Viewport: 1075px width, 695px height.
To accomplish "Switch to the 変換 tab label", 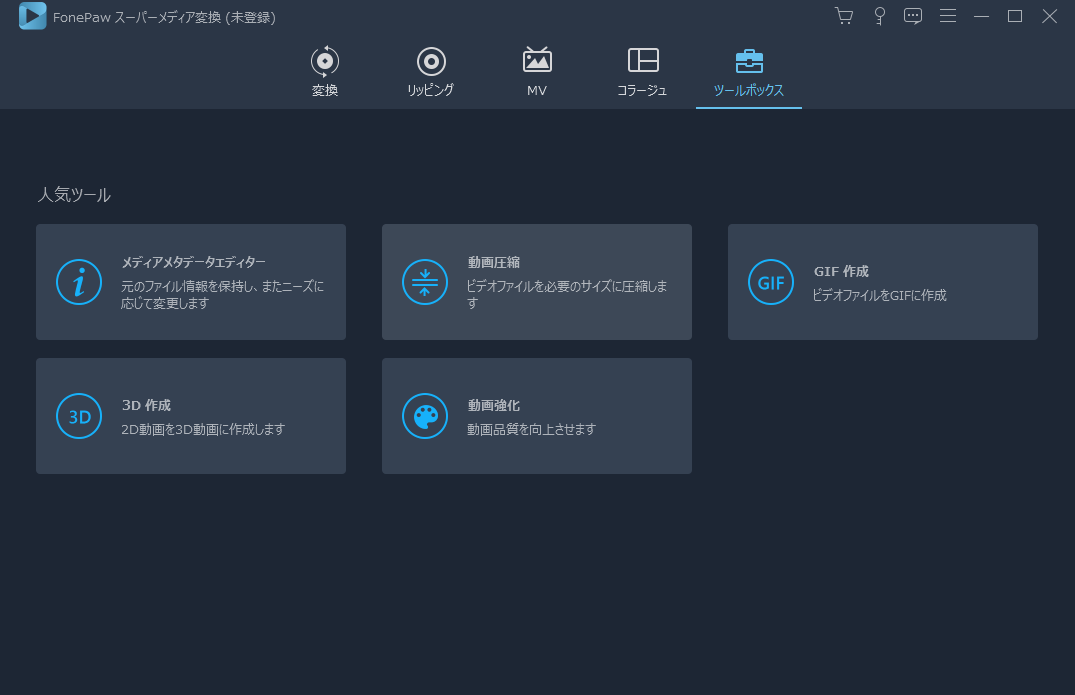I will coord(325,90).
